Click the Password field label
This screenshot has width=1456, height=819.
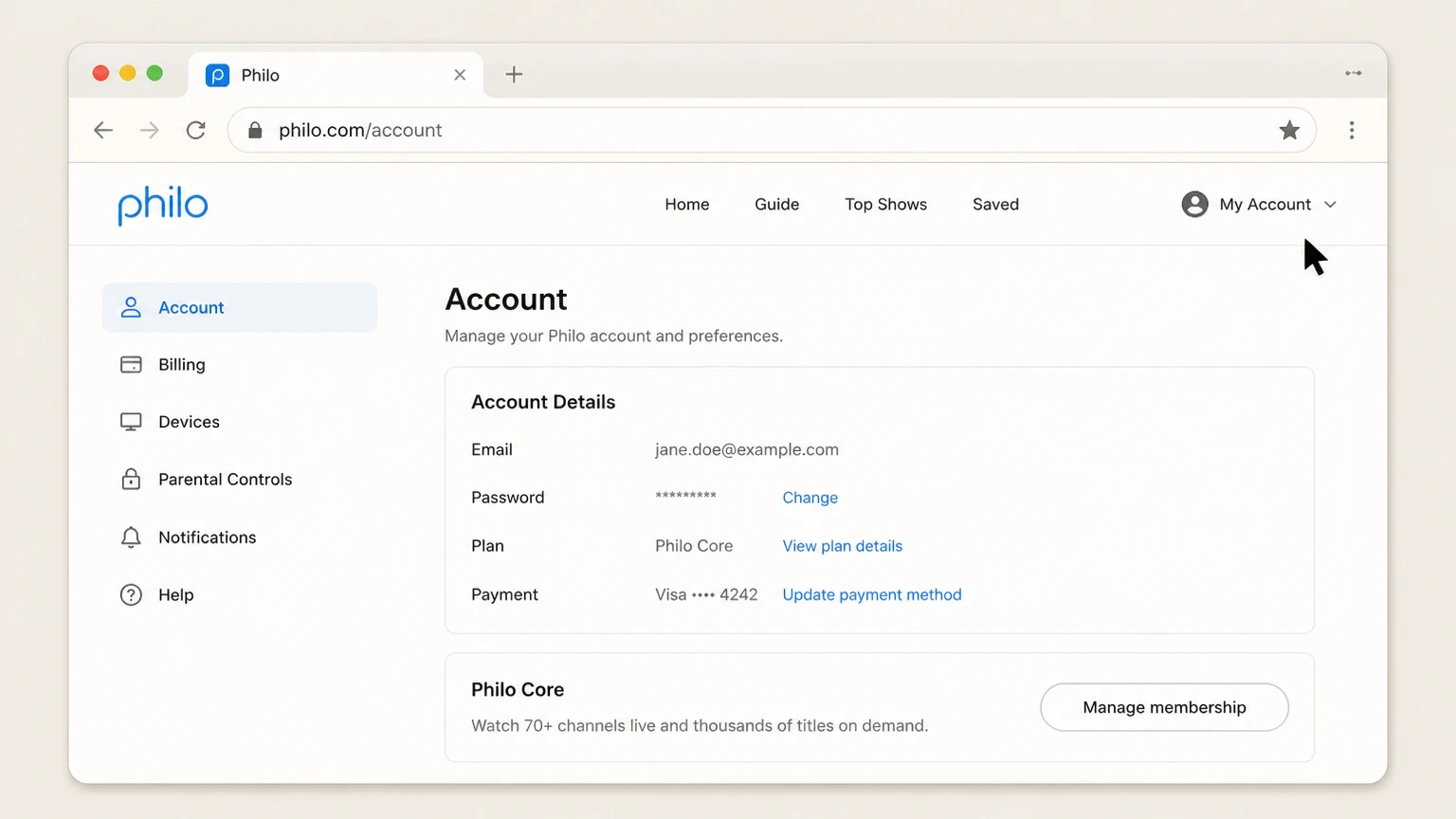[x=508, y=498]
